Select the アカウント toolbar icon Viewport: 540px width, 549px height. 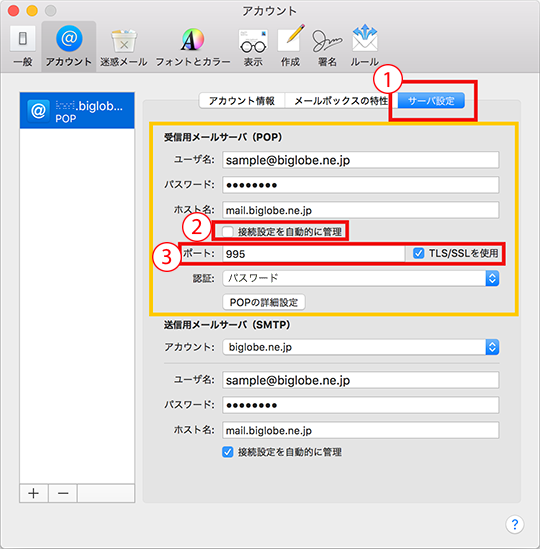pyautogui.click(x=69, y=46)
